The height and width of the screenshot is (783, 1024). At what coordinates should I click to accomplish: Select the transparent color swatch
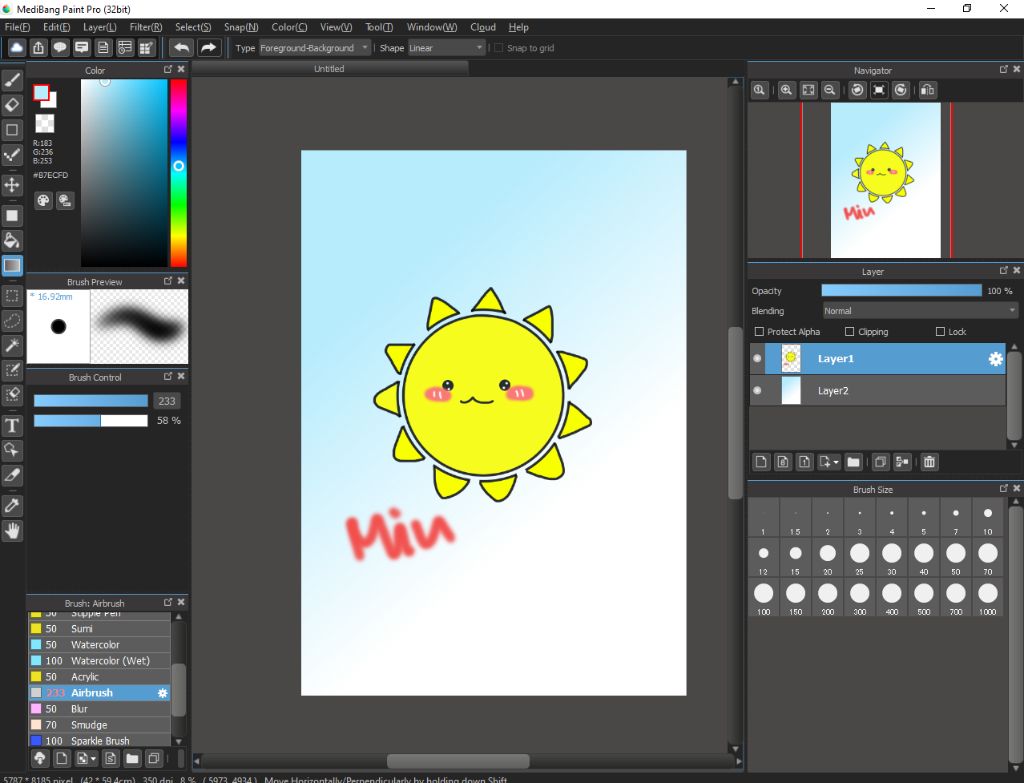click(44, 123)
